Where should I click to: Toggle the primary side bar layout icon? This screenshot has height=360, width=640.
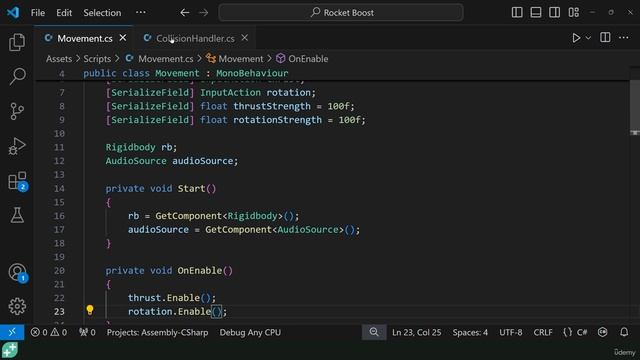[x=517, y=13]
